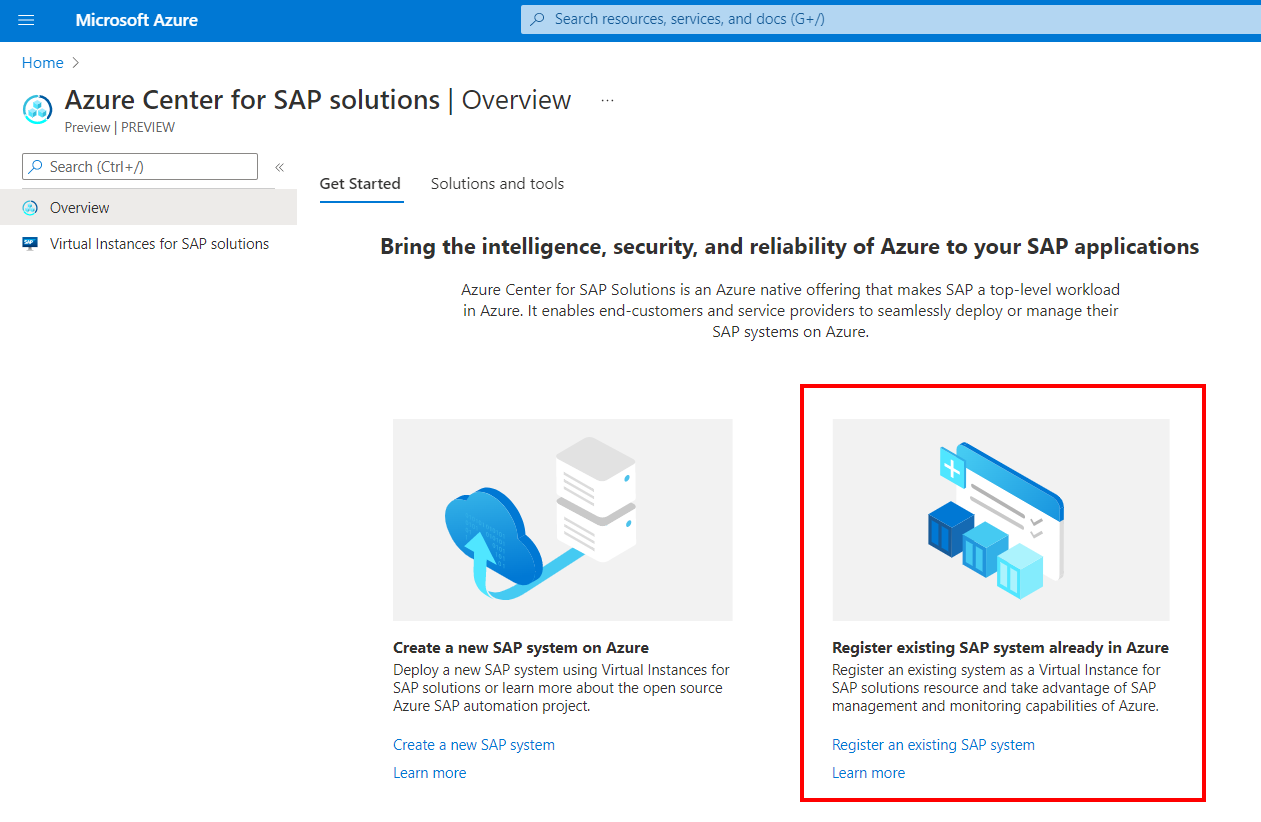Image resolution: width=1261 pixels, height=822 pixels.
Task: Select Virtual Instances for SAP solutions
Action: click(159, 244)
